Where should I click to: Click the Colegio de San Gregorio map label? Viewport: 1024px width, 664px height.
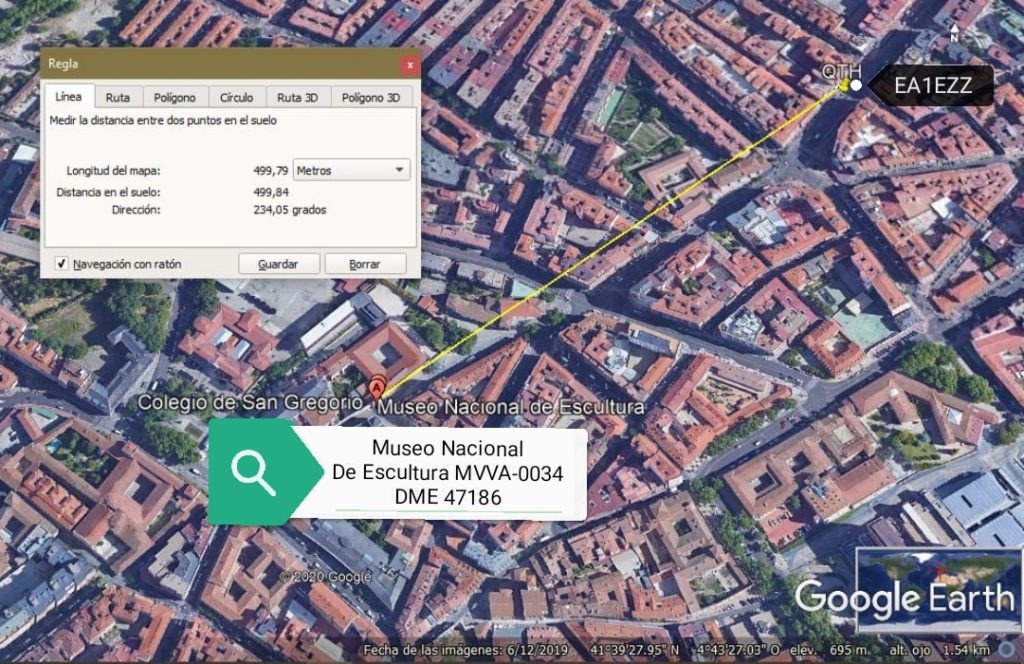(x=249, y=402)
